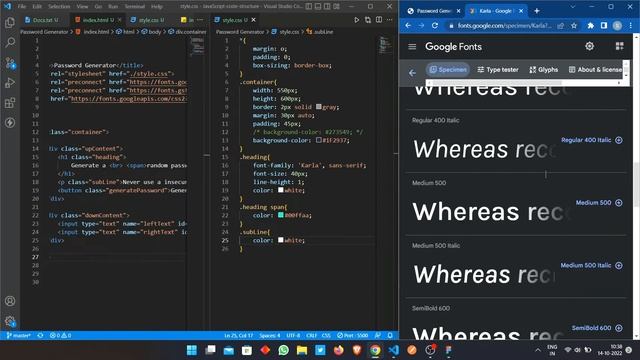Bookmark this page with star icon

click(x=574, y=25)
